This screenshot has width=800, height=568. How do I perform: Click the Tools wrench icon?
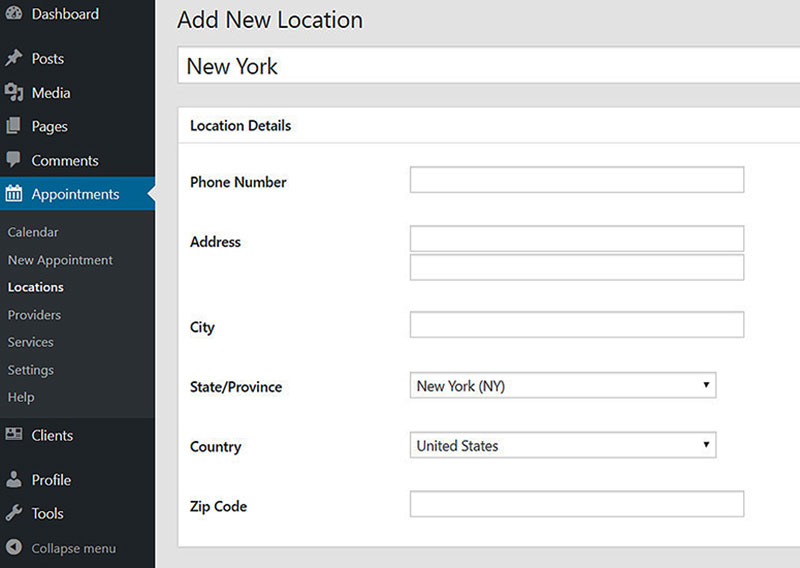pos(14,512)
